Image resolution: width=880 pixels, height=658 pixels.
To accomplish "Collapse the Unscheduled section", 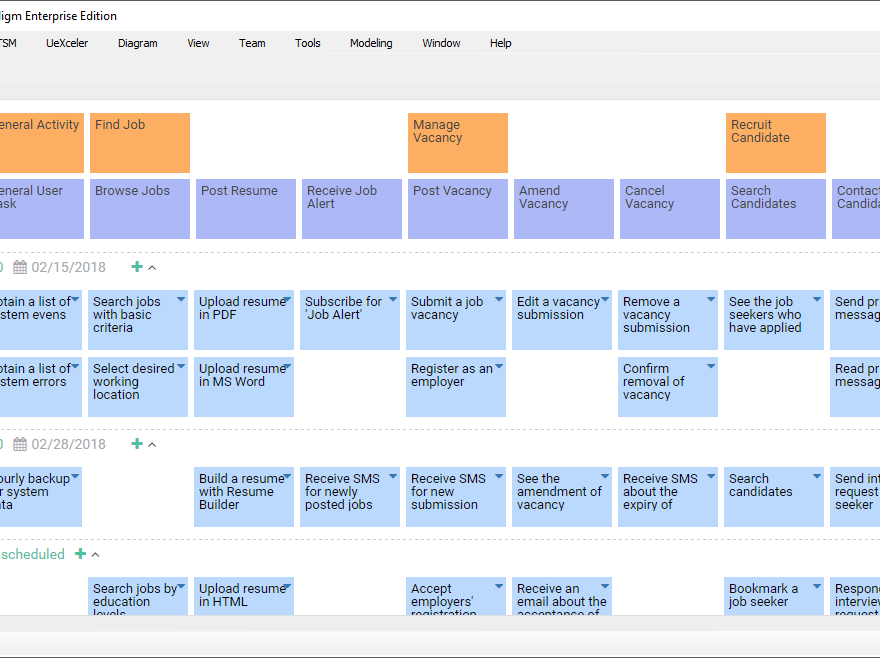I will (x=96, y=555).
